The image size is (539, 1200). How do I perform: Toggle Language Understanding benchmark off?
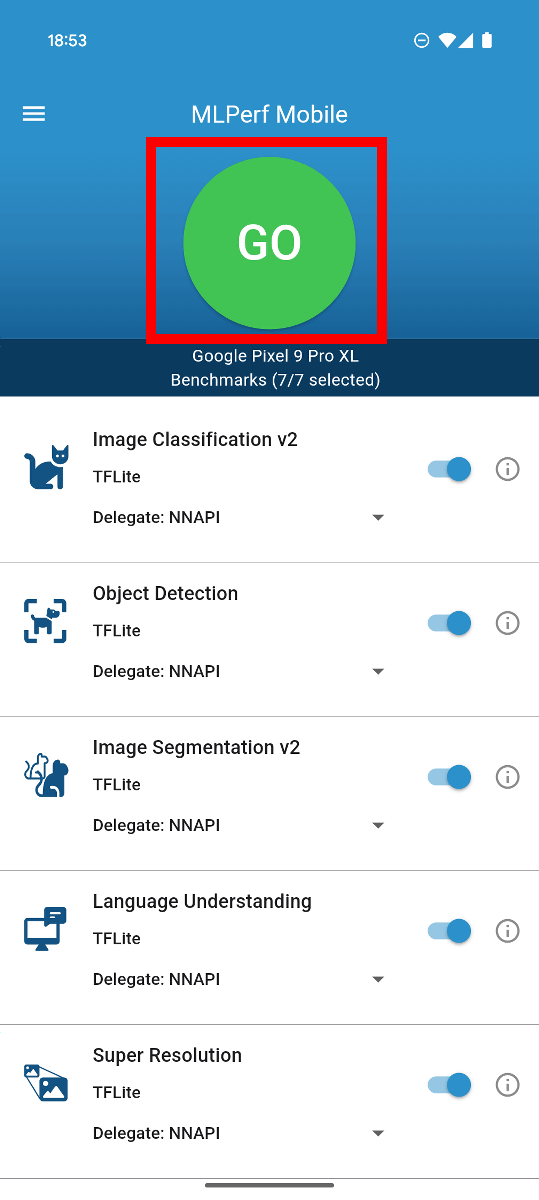[449, 931]
